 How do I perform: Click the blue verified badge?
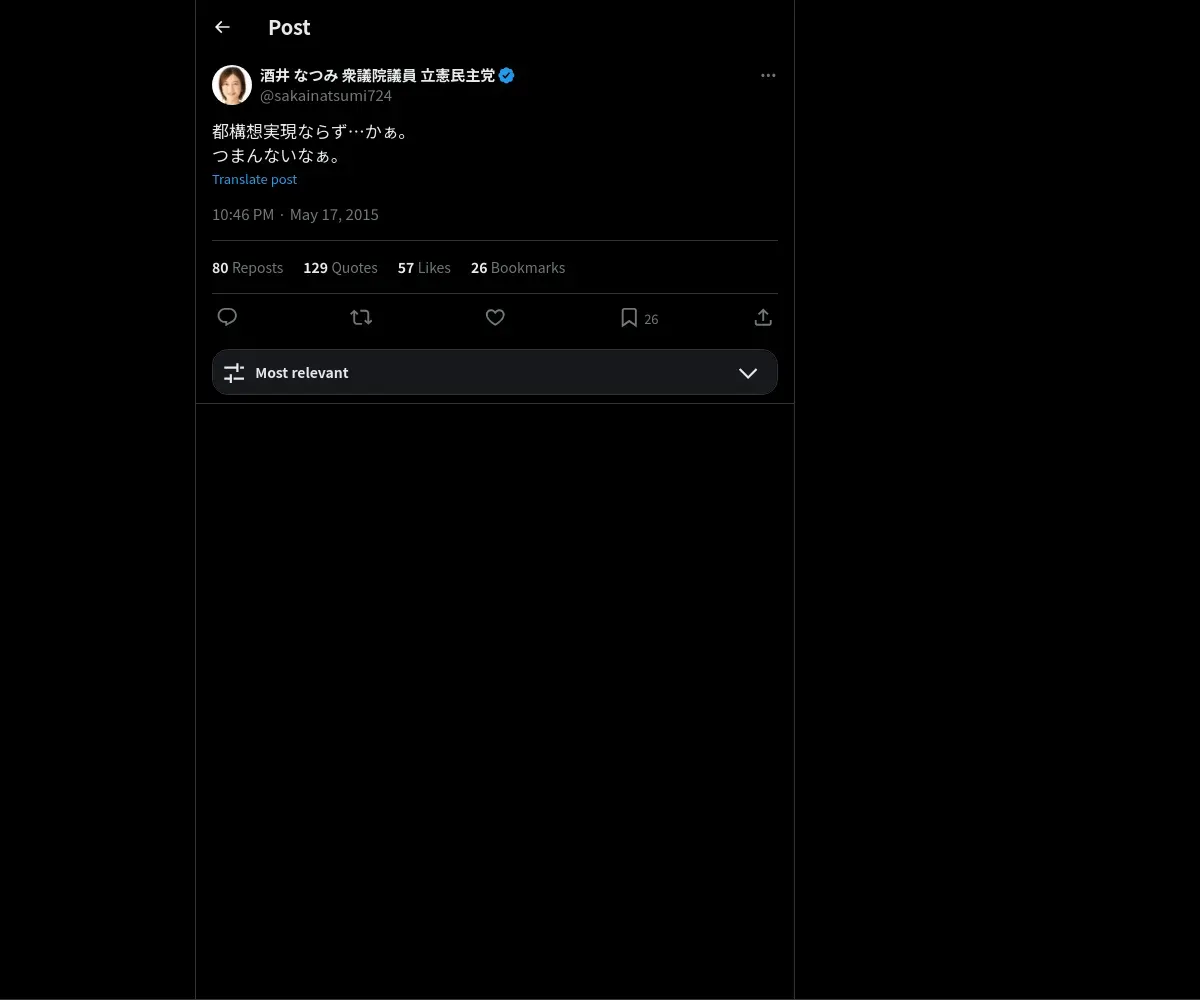click(507, 75)
